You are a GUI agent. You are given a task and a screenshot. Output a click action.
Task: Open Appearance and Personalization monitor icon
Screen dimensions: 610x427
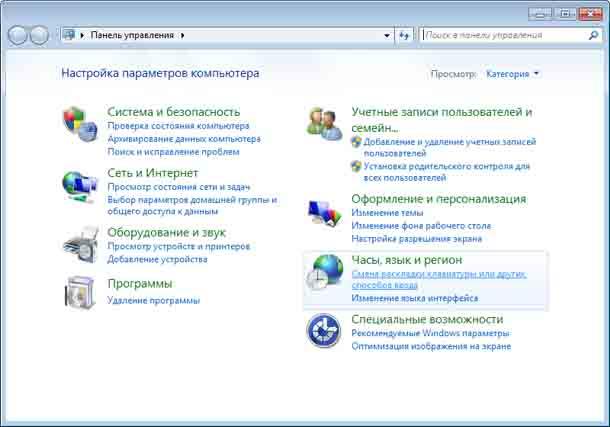pyautogui.click(x=324, y=214)
